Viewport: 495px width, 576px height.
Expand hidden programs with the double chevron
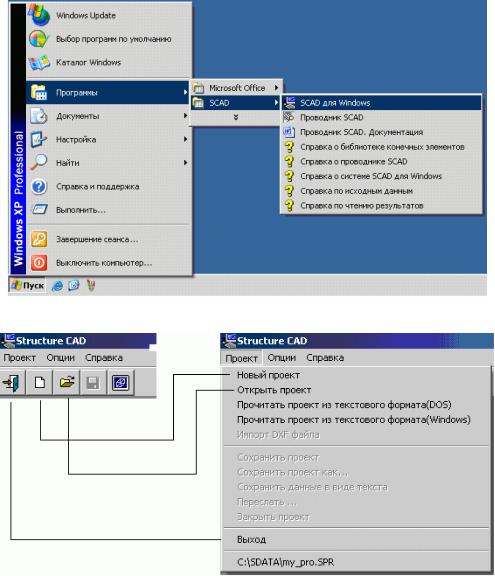pos(236,117)
